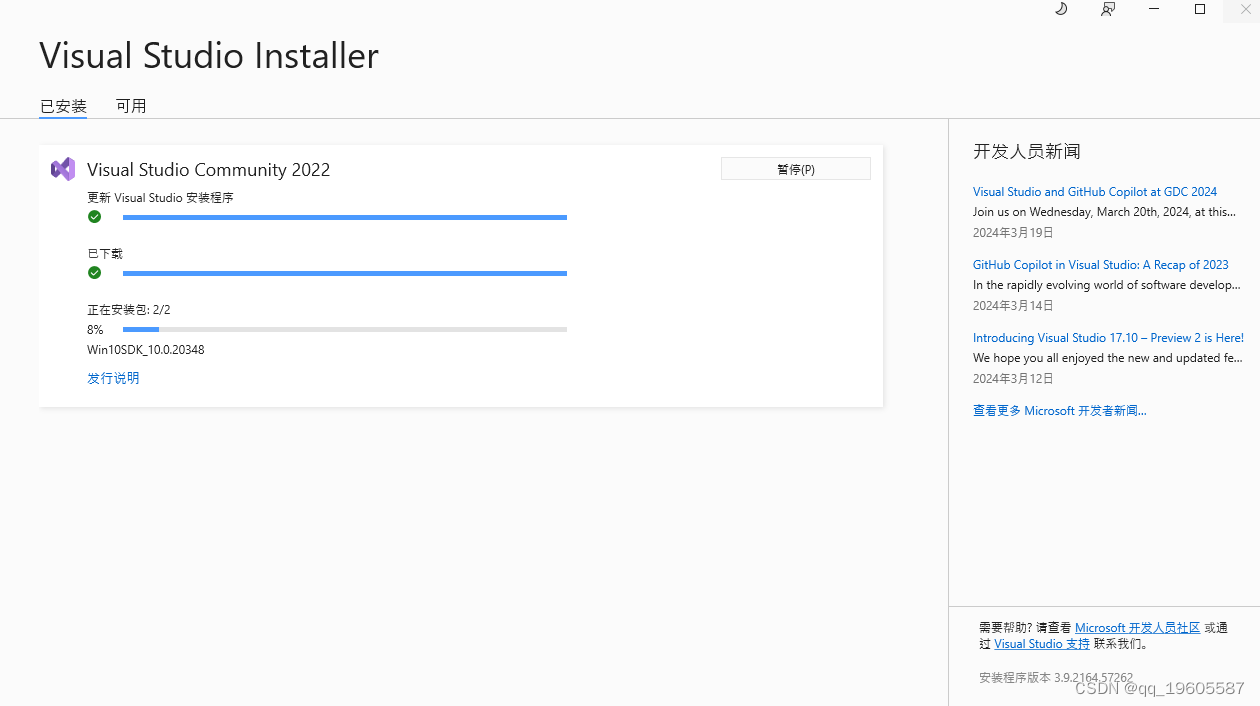Viewport: 1260px width, 706px height.
Task: Click the green checkmark beside 更新 Visual Studio 安装程序
Action: pos(94,216)
